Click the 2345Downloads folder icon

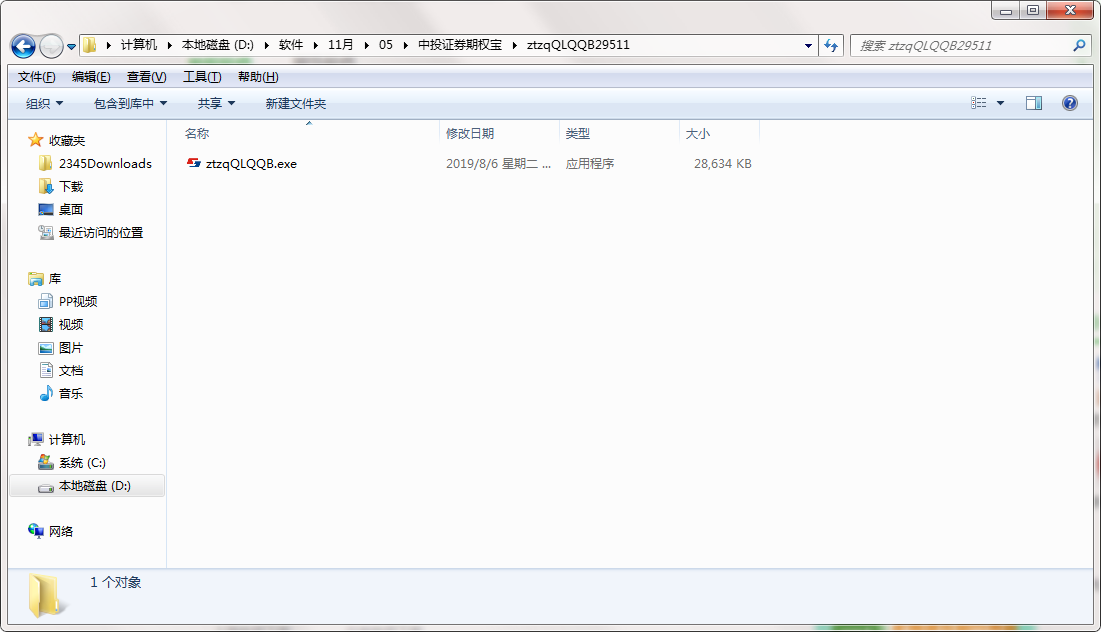coord(46,164)
